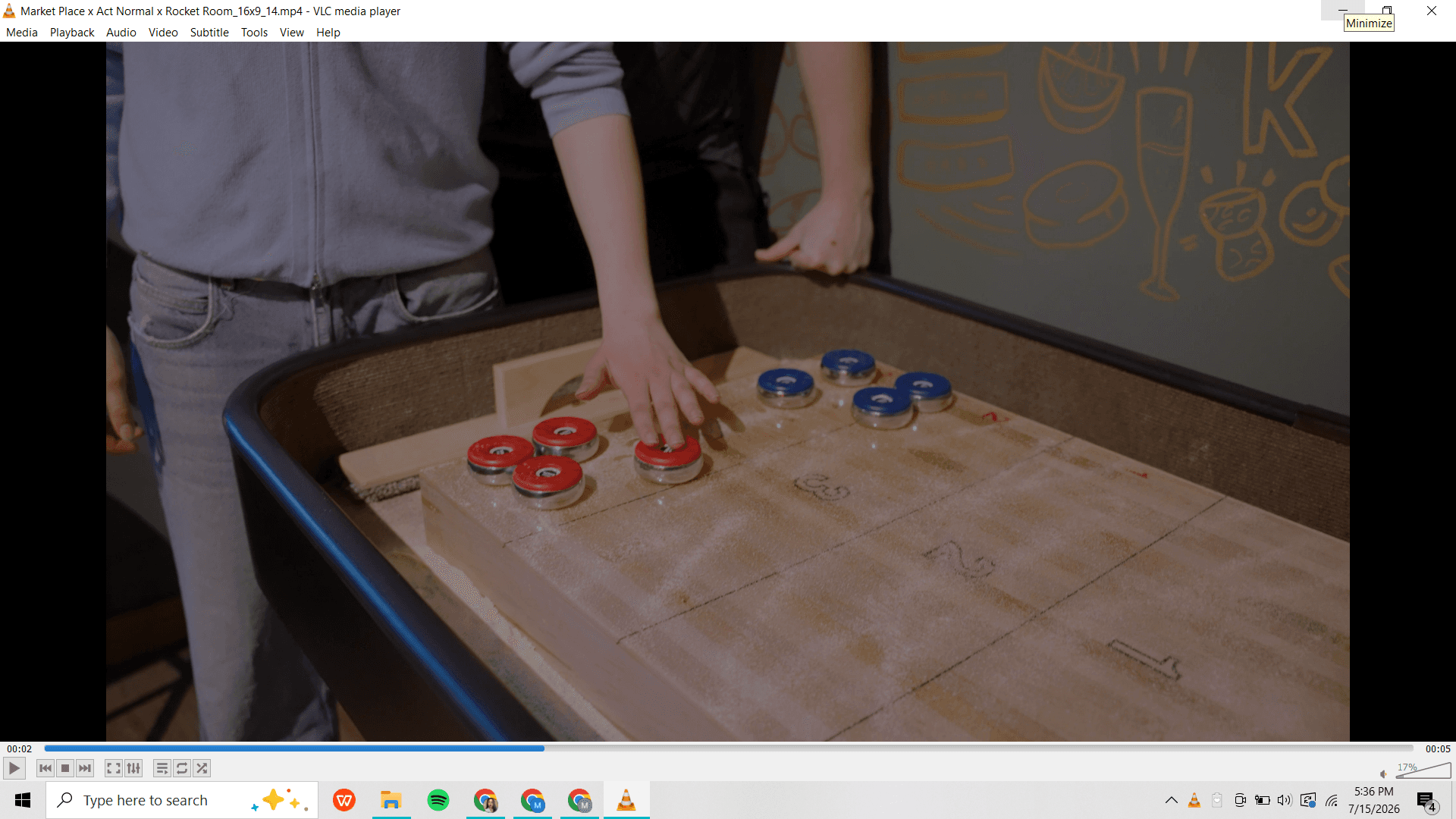1456x819 pixels.
Task: Open Spotify from taskbar
Action: coord(438,800)
